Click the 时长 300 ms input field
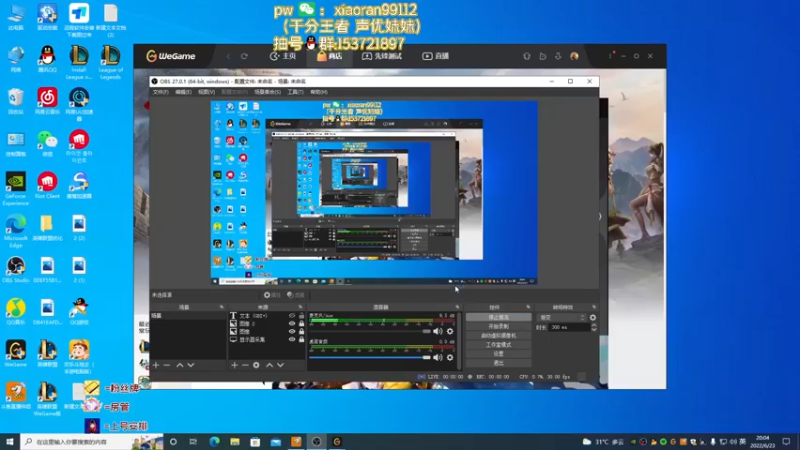This screenshot has width=800, height=450. click(569, 327)
